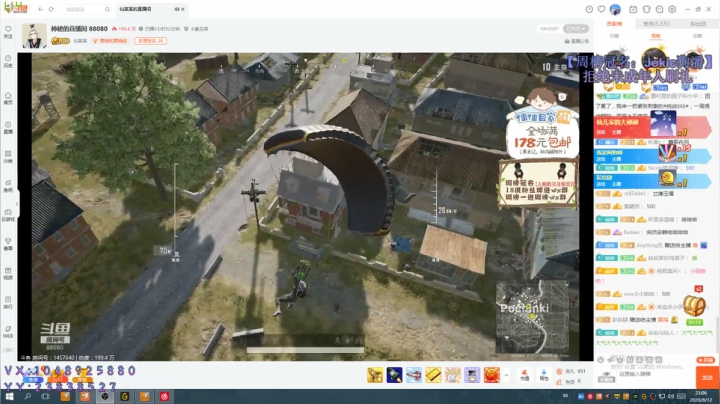Expand more gifts with the up chevron
The width and height of the screenshot is (720, 404).
[x=506, y=375]
